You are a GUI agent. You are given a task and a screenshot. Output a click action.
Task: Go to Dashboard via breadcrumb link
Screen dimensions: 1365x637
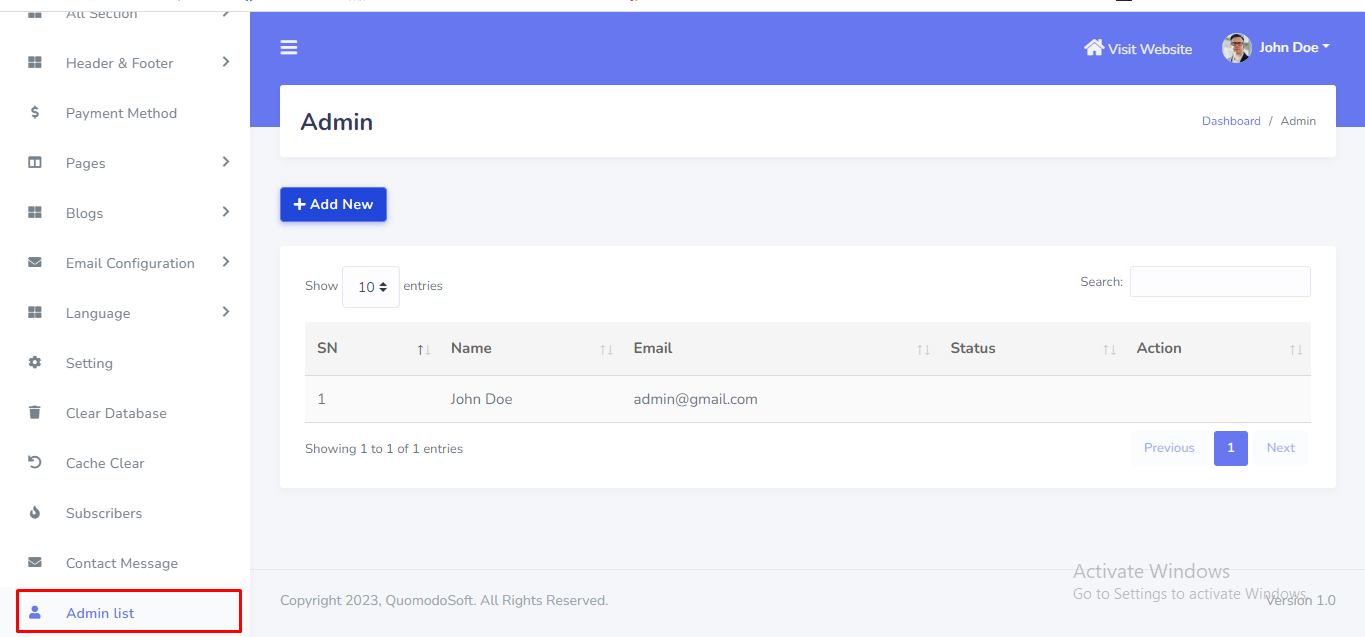pyautogui.click(x=1231, y=121)
